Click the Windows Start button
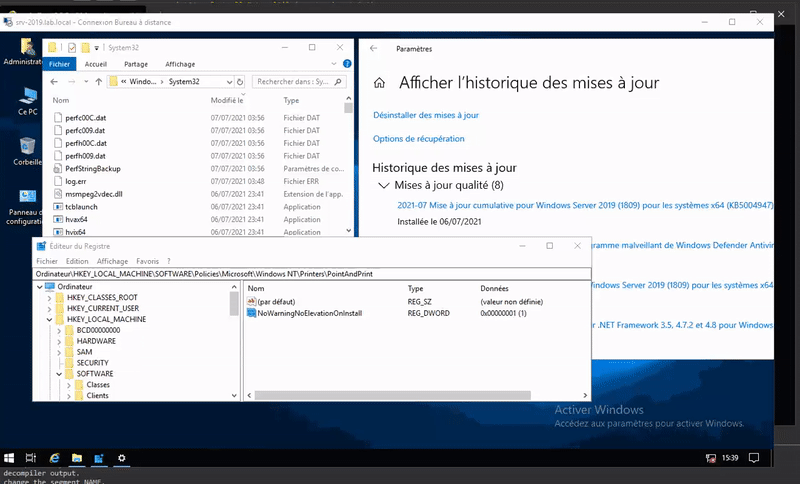This screenshot has height=484, width=800. pyautogui.click(x=9, y=458)
